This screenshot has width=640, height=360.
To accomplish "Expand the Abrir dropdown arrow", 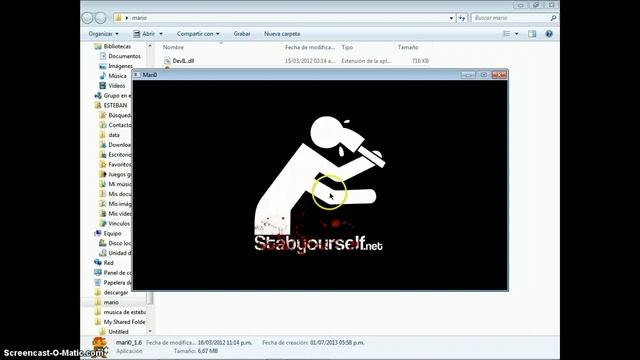I will tap(161, 34).
